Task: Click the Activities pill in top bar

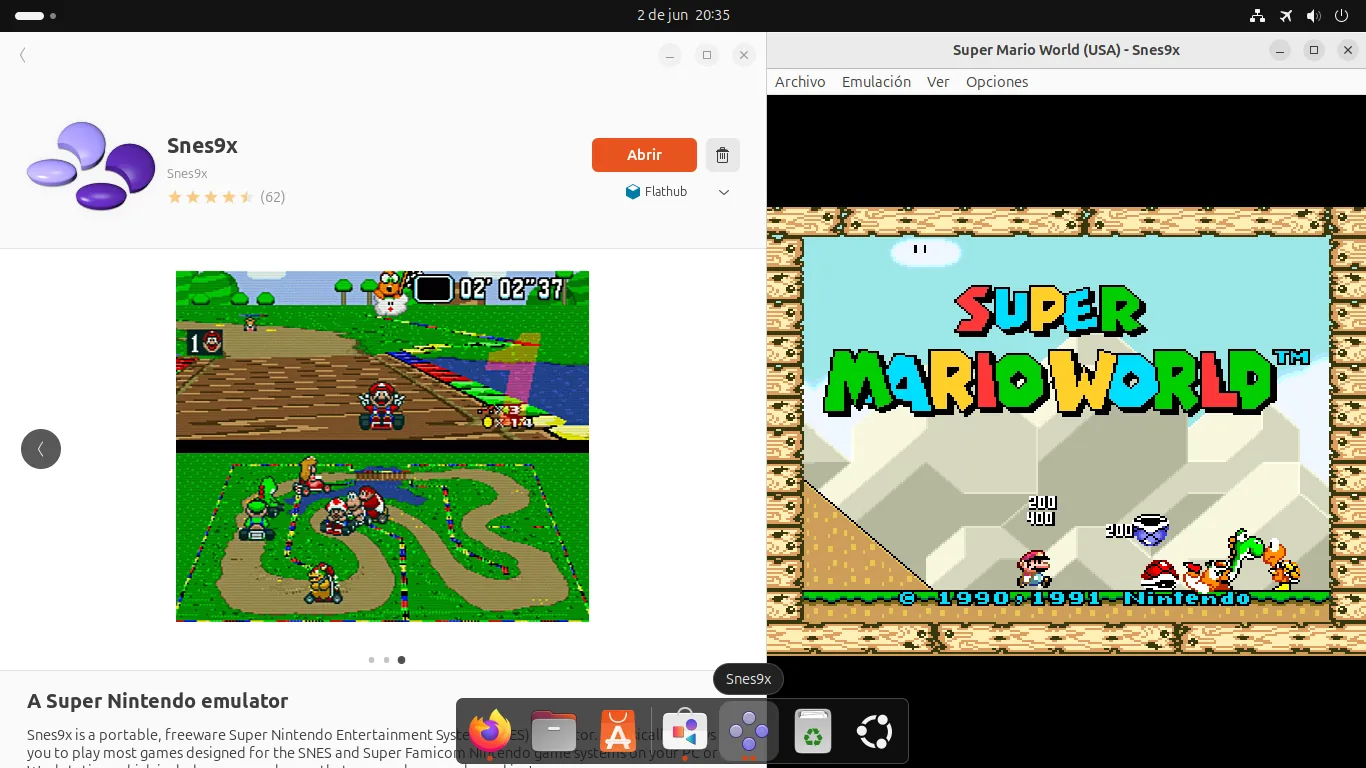Action: [x=30, y=15]
